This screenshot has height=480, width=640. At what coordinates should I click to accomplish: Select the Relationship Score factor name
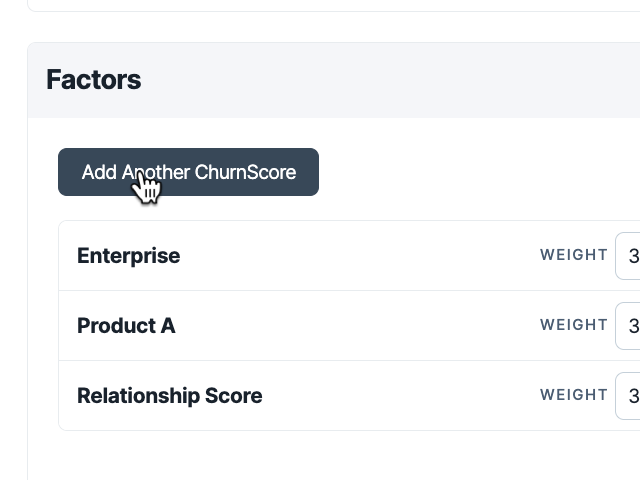pyautogui.click(x=170, y=396)
